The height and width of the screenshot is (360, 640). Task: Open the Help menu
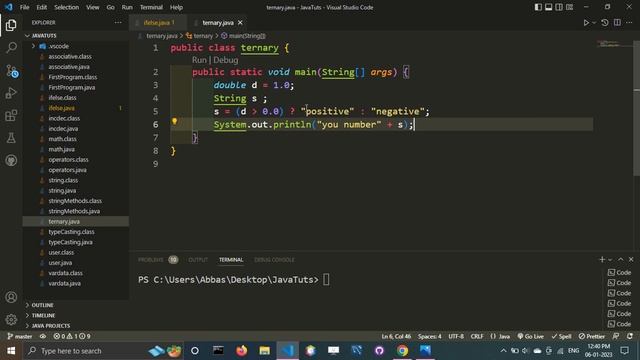click(x=176, y=7)
